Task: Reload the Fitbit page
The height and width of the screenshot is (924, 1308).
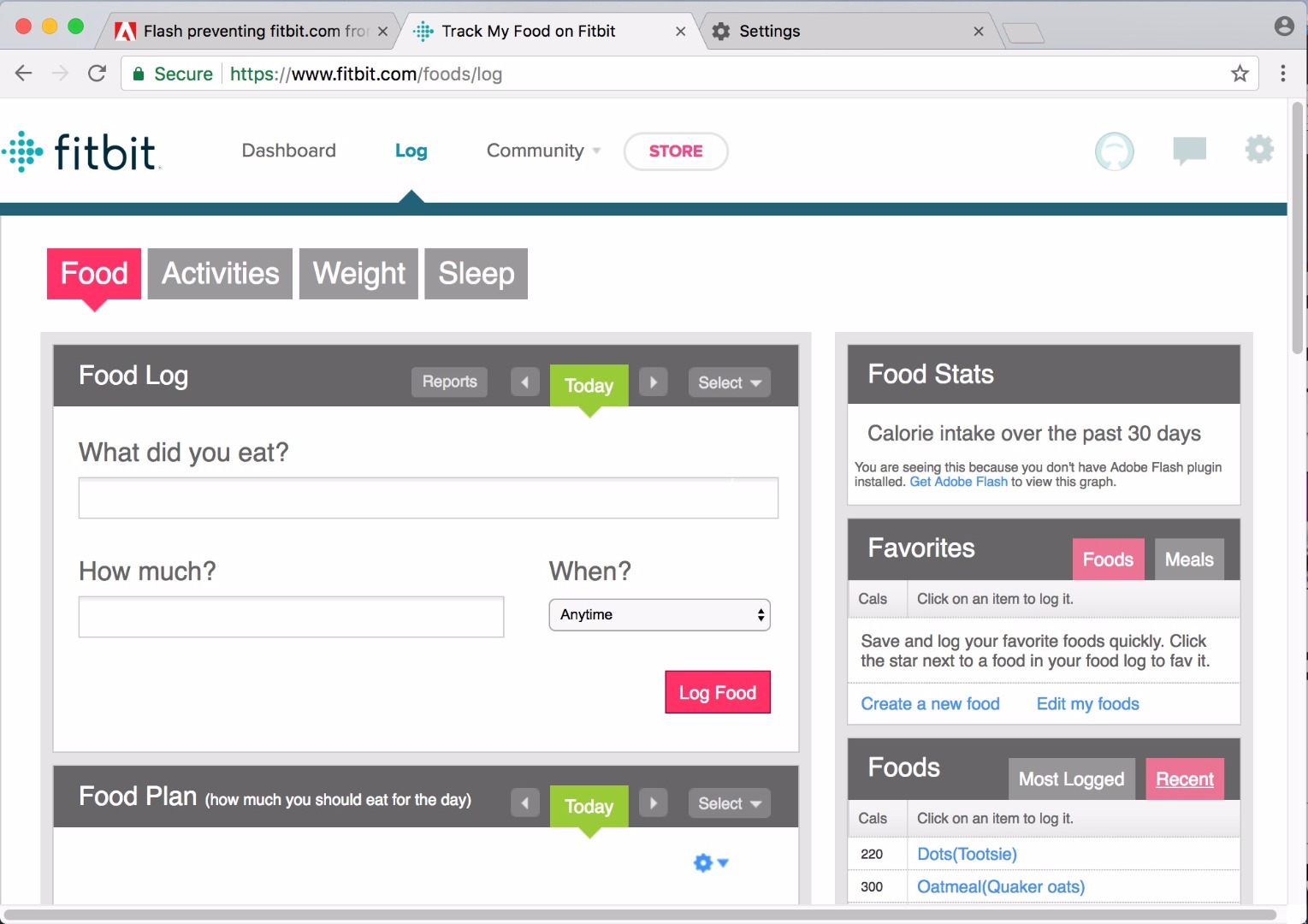Action: pyautogui.click(x=97, y=74)
